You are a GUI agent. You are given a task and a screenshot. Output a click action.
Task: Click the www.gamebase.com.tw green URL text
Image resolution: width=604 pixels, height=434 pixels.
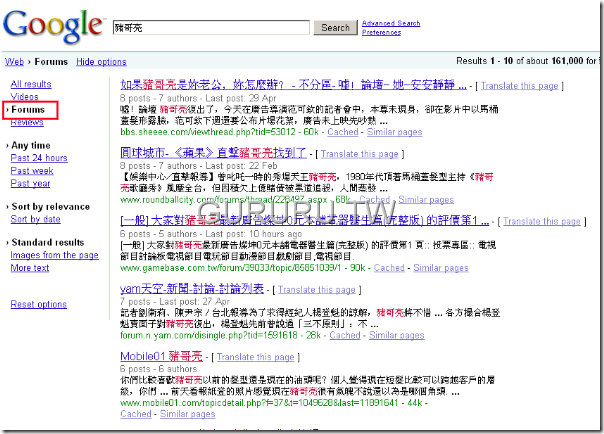(230, 268)
